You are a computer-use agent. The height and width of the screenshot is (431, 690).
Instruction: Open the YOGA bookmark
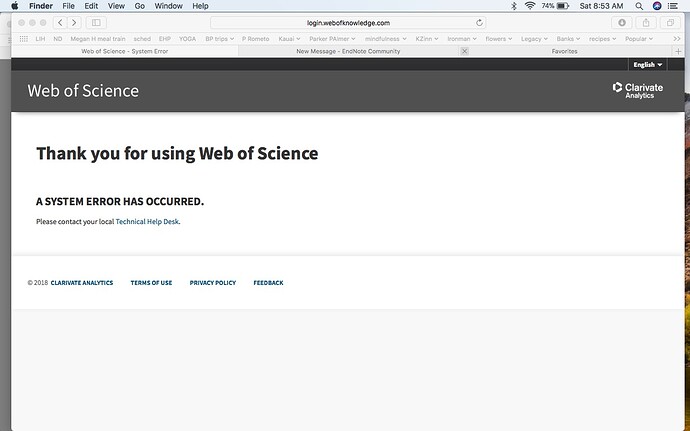tap(187, 39)
